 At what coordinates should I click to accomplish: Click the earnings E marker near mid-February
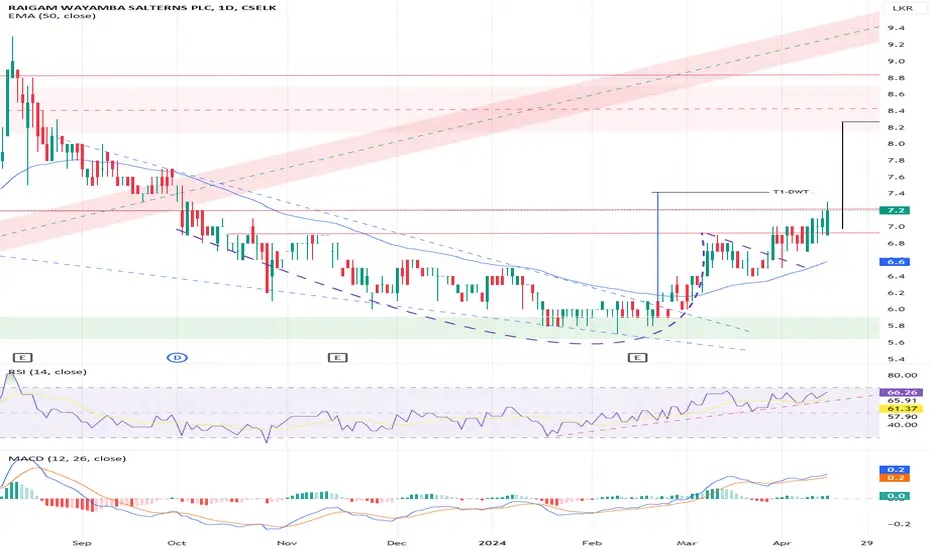pos(638,357)
